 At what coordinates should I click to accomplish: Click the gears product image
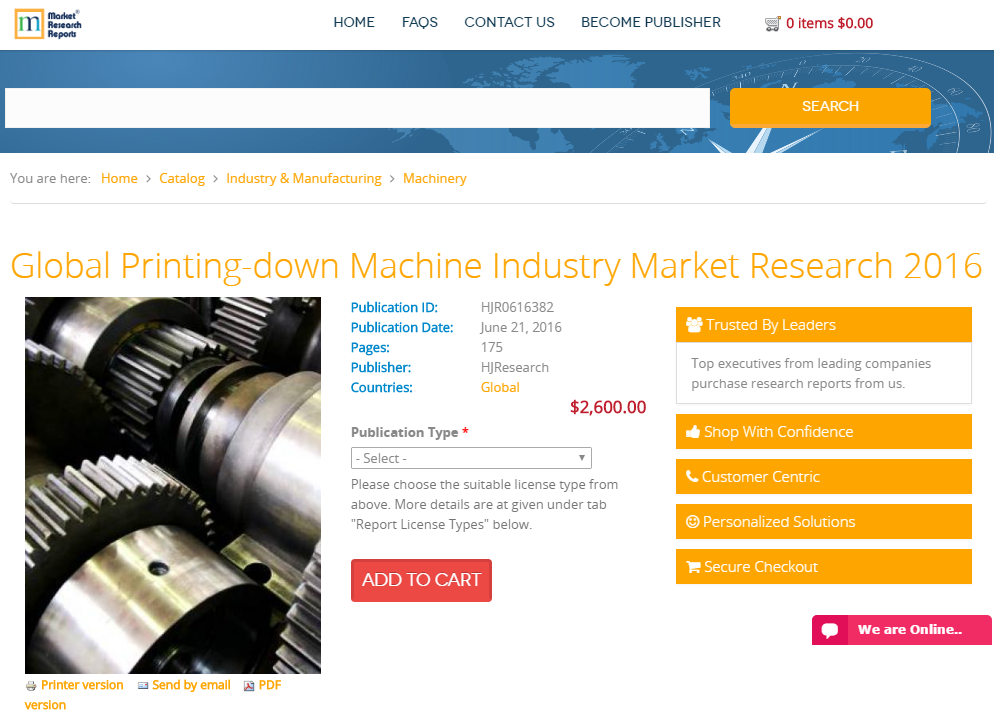pyautogui.click(x=173, y=485)
